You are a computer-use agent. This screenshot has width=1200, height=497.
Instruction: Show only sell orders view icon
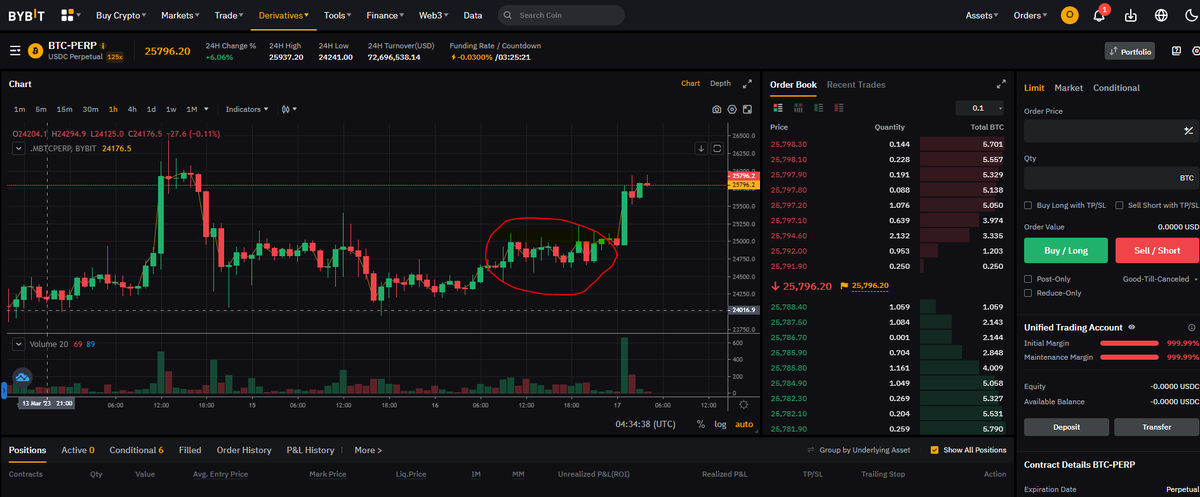pyautogui.click(x=838, y=107)
